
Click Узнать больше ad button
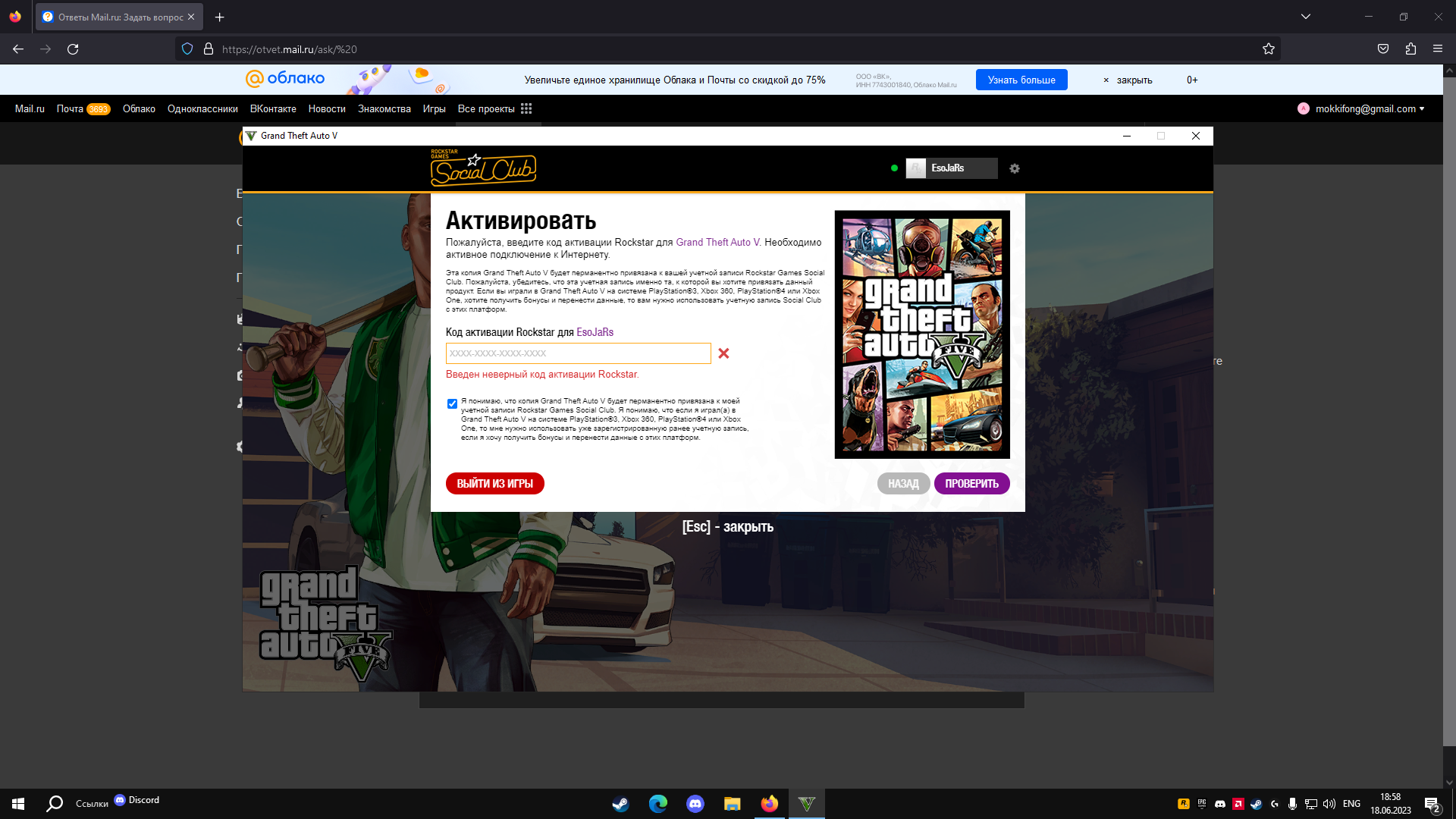point(1021,80)
